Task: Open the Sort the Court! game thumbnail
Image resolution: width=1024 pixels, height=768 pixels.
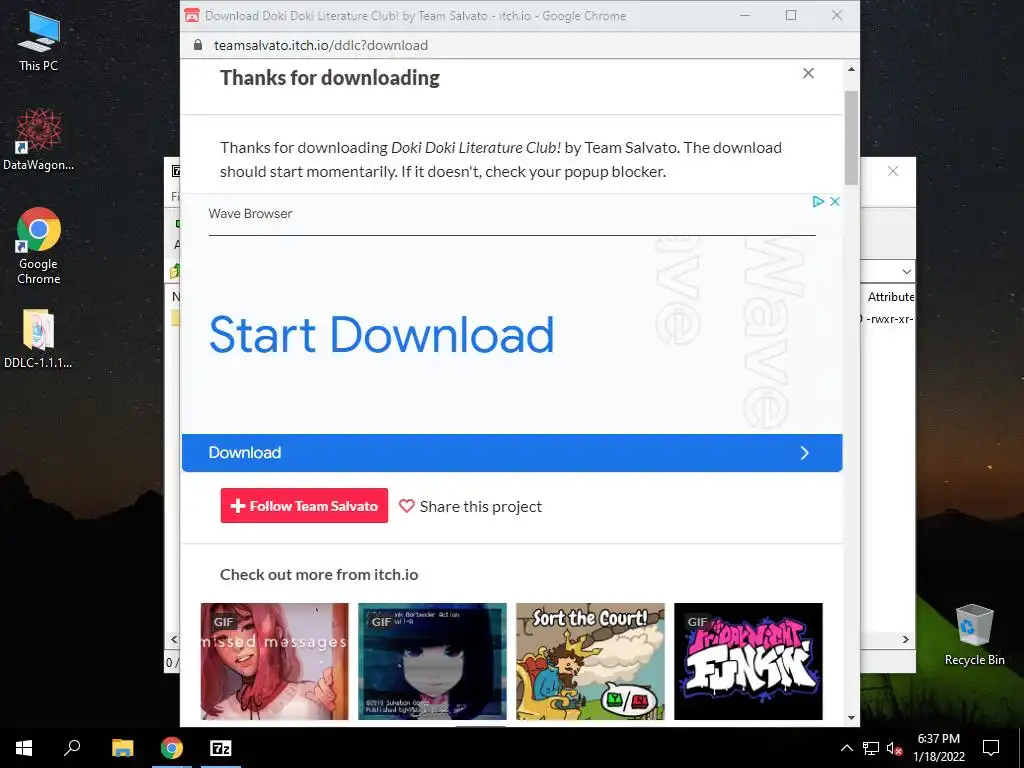Action: 590,661
